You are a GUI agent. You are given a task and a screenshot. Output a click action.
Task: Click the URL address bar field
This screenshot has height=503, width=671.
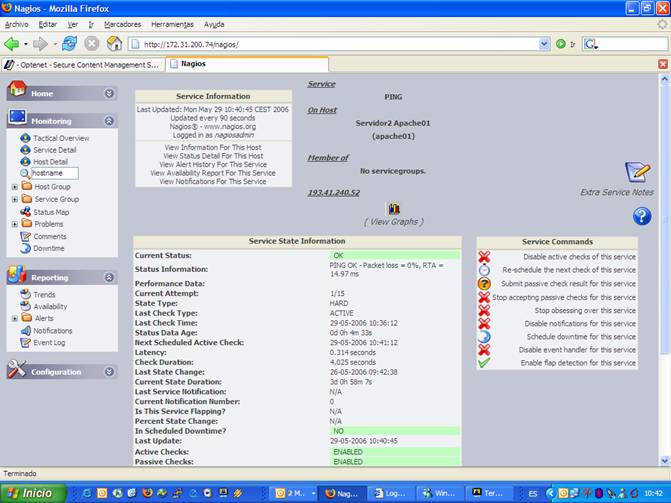(334, 44)
